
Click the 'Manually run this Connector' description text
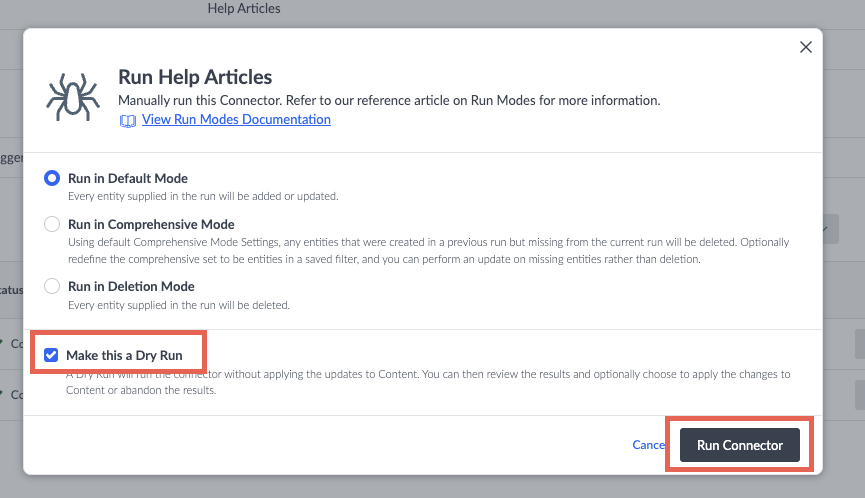point(389,100)
